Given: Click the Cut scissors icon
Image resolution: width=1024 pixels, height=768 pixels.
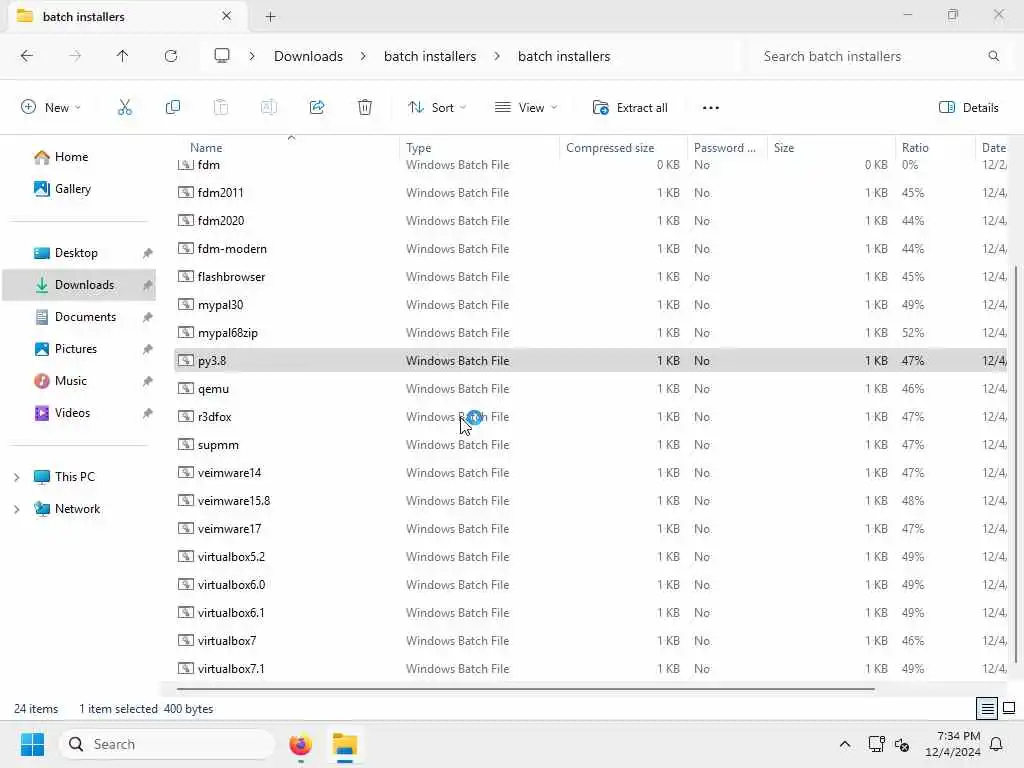Looking at the screenshot, I should [x=125, y=108].
